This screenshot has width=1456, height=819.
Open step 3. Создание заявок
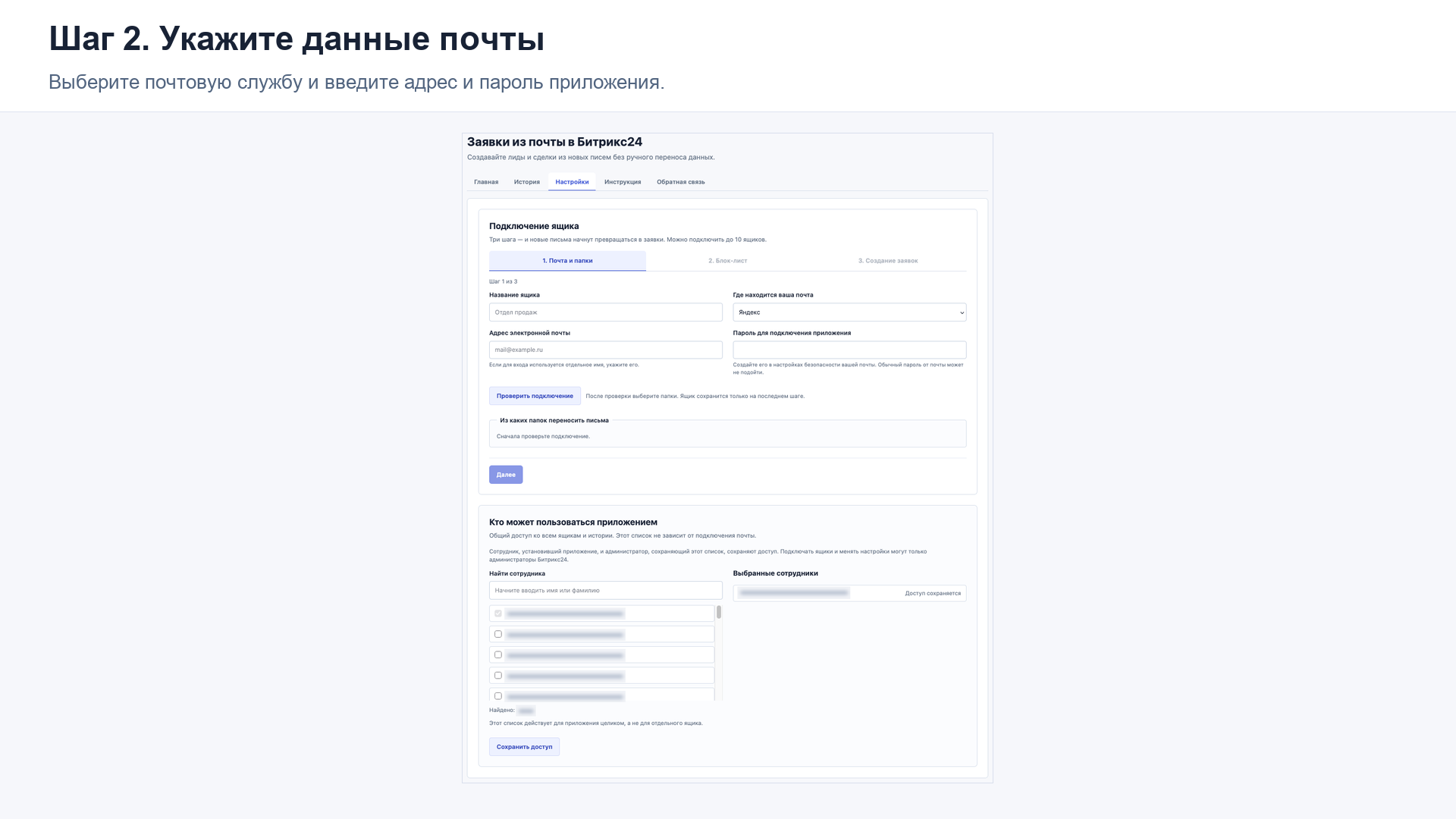(888, 261)
